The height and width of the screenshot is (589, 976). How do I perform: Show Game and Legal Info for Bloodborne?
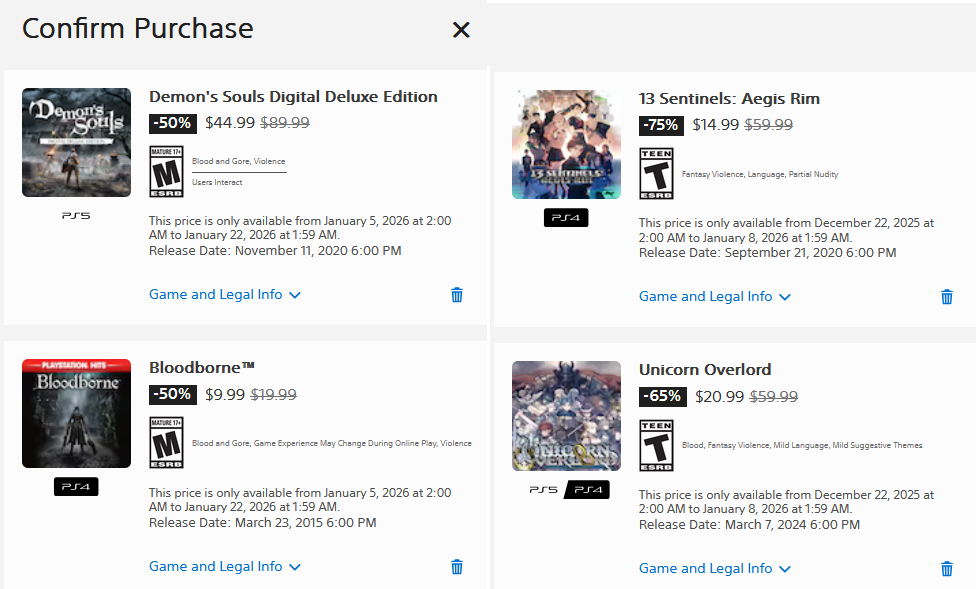[225, 567]
